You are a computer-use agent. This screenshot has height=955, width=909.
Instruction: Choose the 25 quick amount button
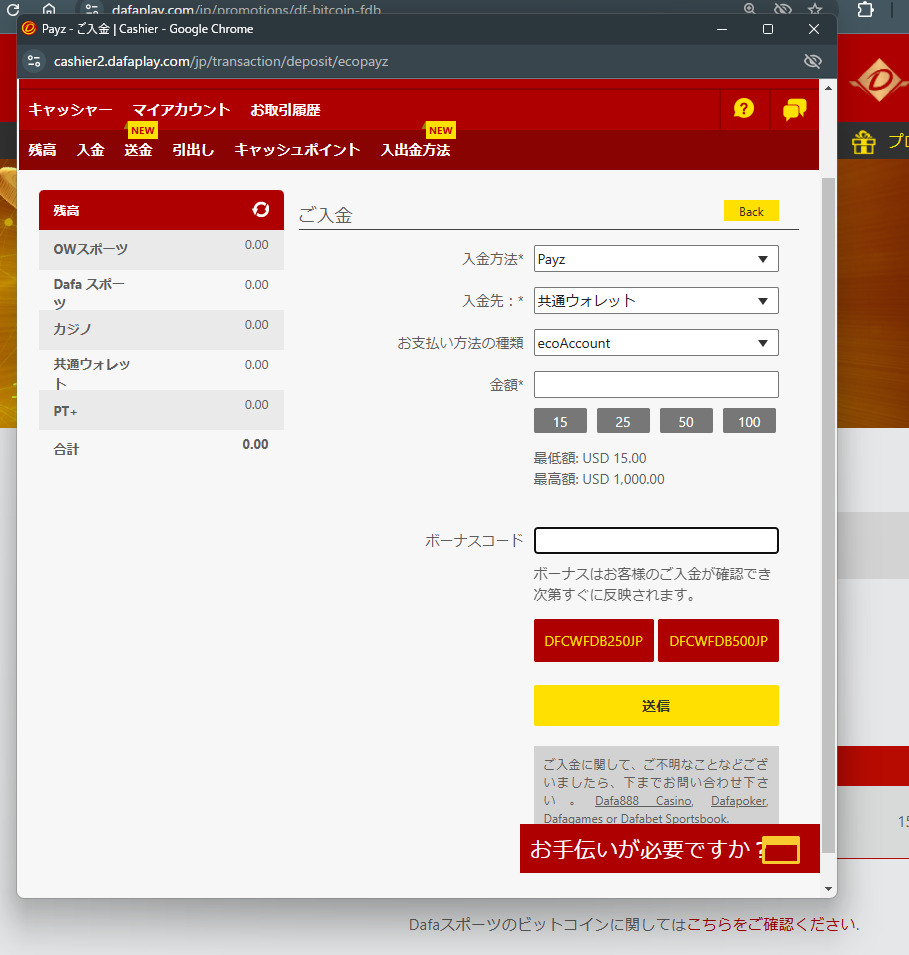click(x=623, y=421)
